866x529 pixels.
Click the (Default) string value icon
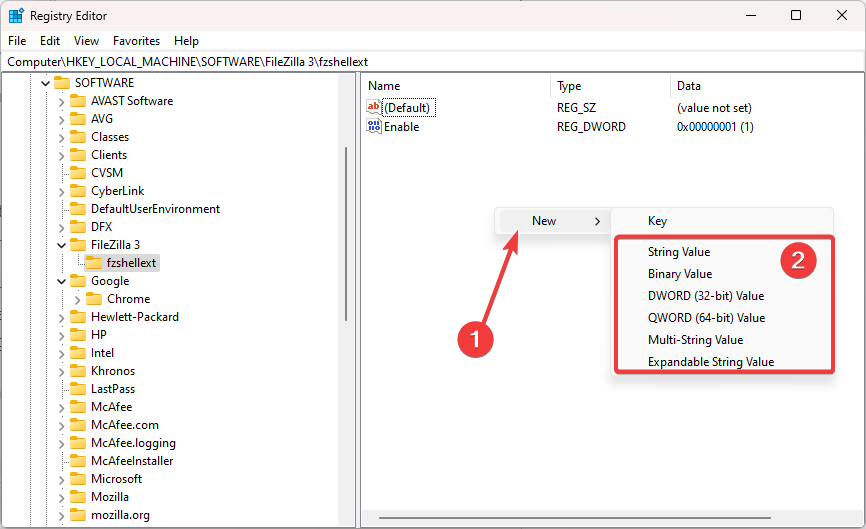coord(374,107)
